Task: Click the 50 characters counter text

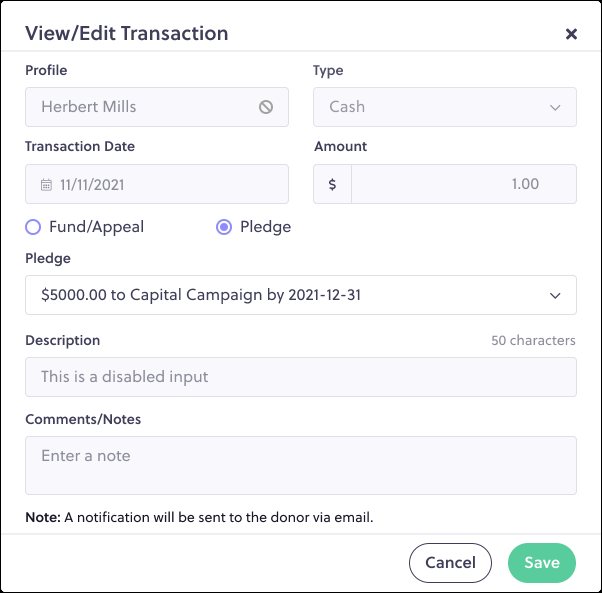Action: [x=533, y=340]
